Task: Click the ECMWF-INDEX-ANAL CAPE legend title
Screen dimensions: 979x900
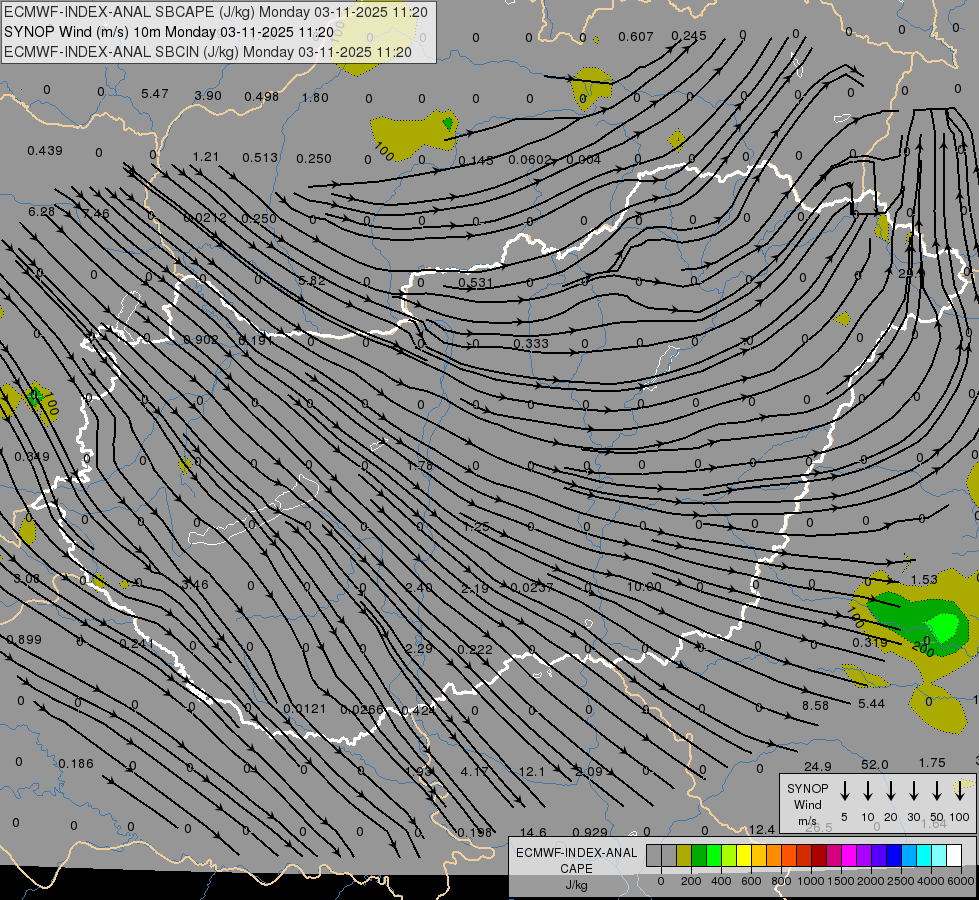Action: click(576, 861)
